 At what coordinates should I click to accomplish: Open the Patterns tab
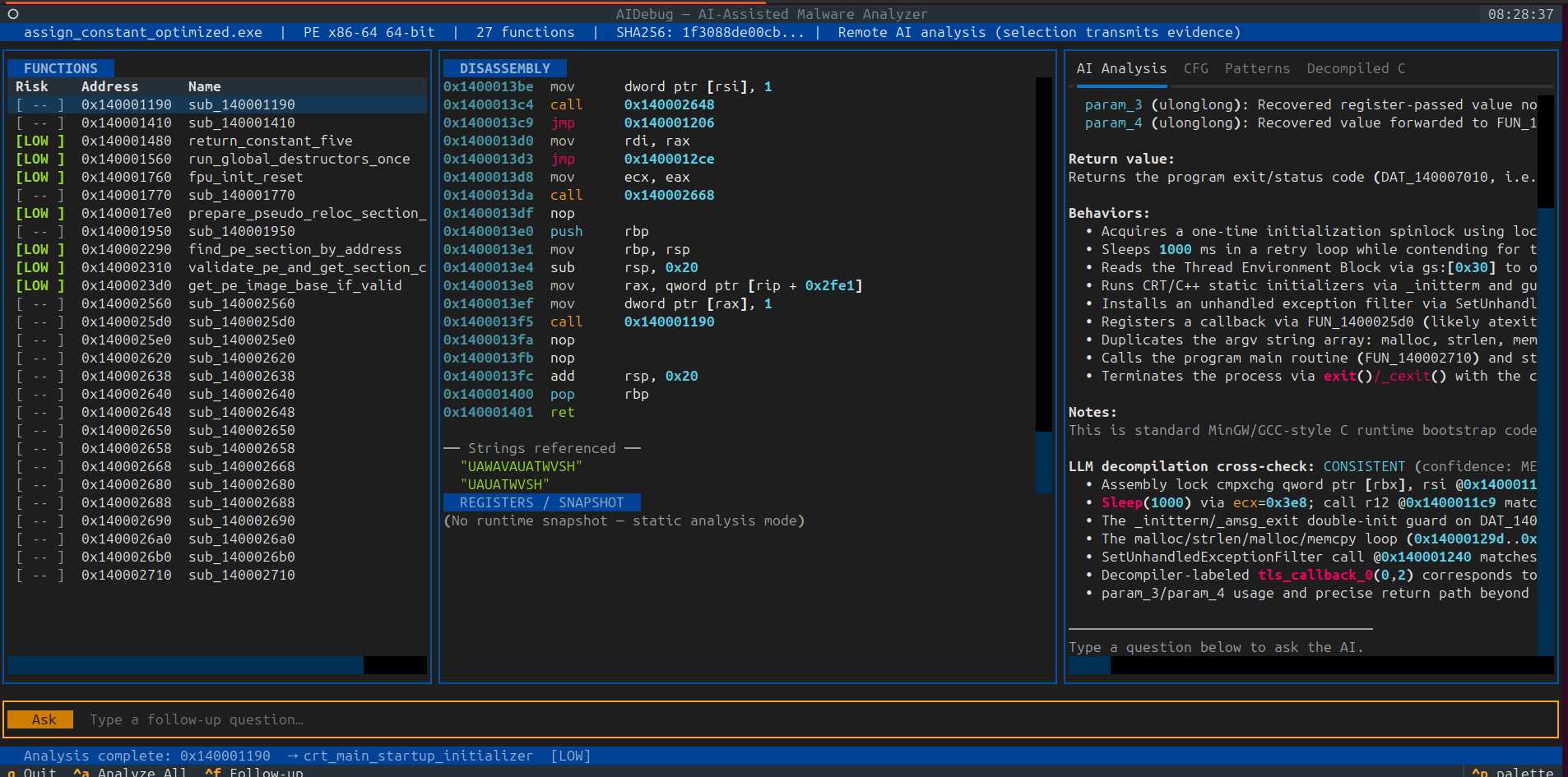point(1257,68)
